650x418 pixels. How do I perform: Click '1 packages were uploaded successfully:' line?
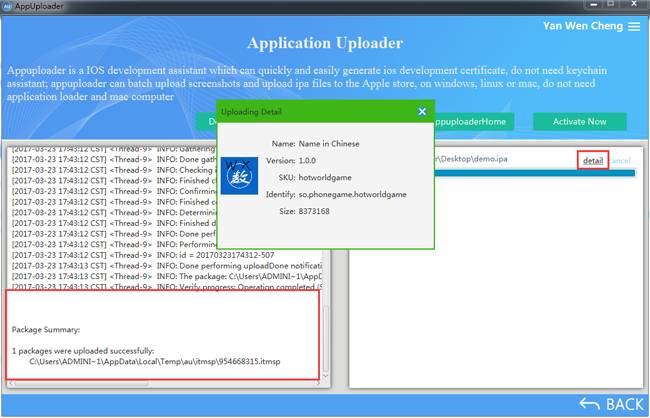(x=83, y=351)
